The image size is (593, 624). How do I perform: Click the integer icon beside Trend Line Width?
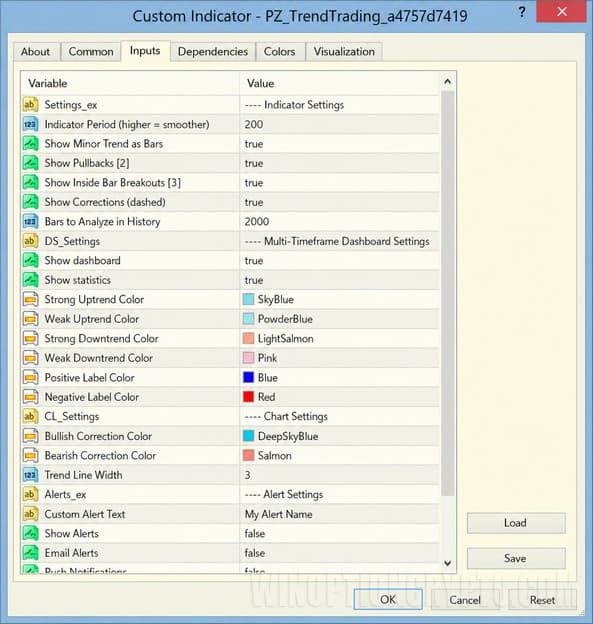[x=30, y=475]
